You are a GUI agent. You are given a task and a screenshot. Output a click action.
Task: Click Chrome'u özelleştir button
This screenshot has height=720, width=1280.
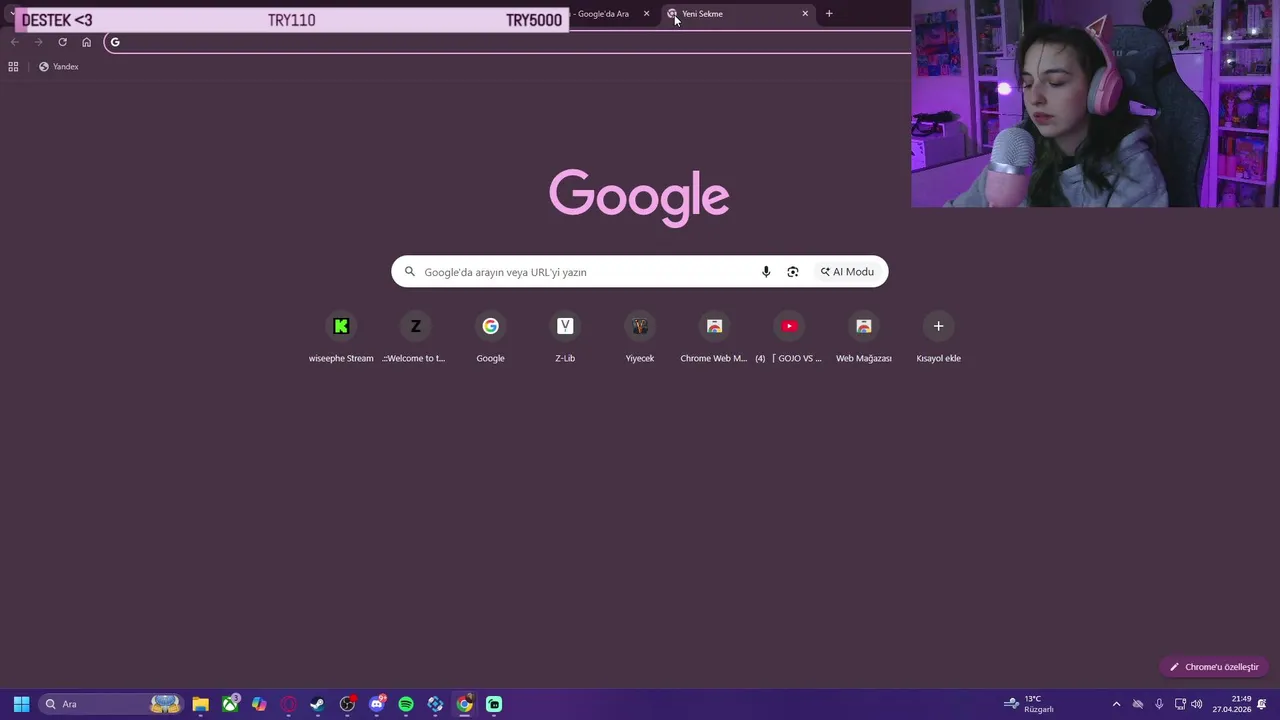1215,667
